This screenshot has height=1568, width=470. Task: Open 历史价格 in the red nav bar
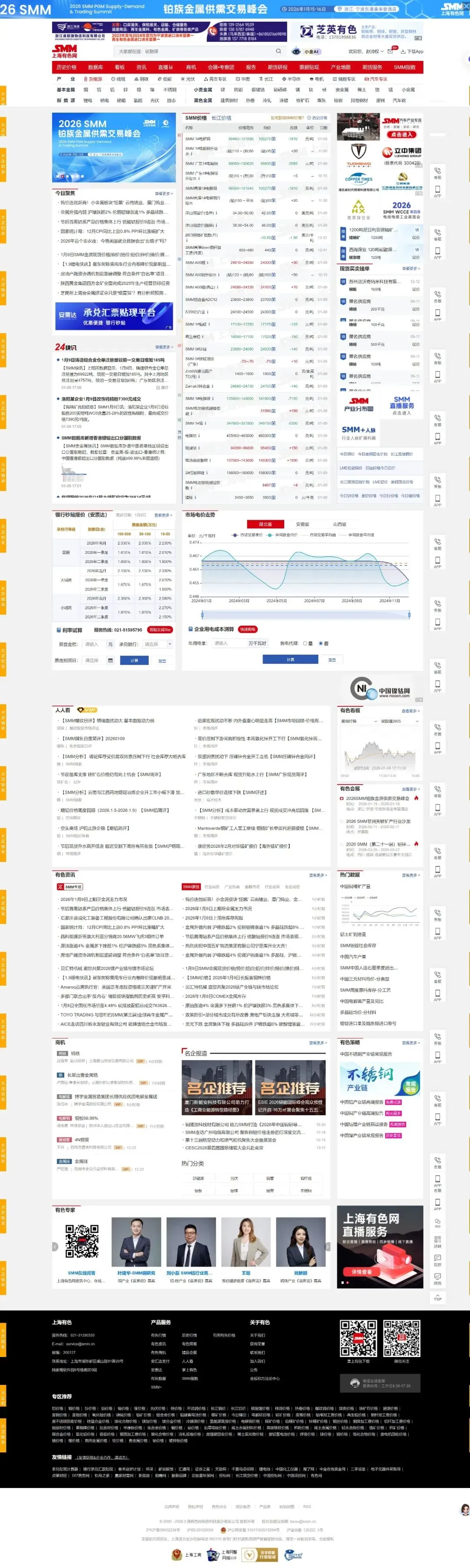pyautogui.click(x=66, y=67)
